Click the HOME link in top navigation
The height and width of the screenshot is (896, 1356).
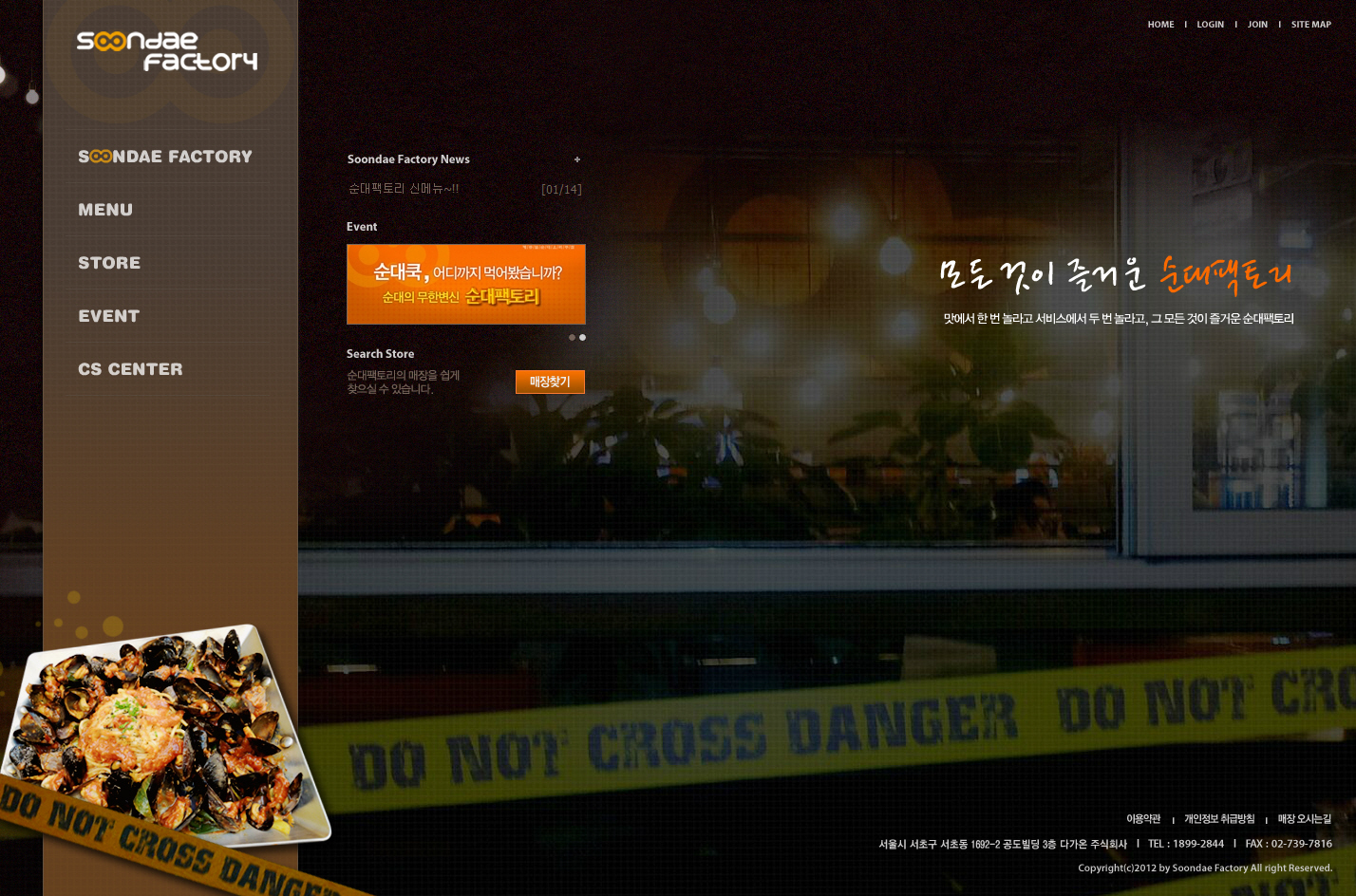click(1160, 25)
